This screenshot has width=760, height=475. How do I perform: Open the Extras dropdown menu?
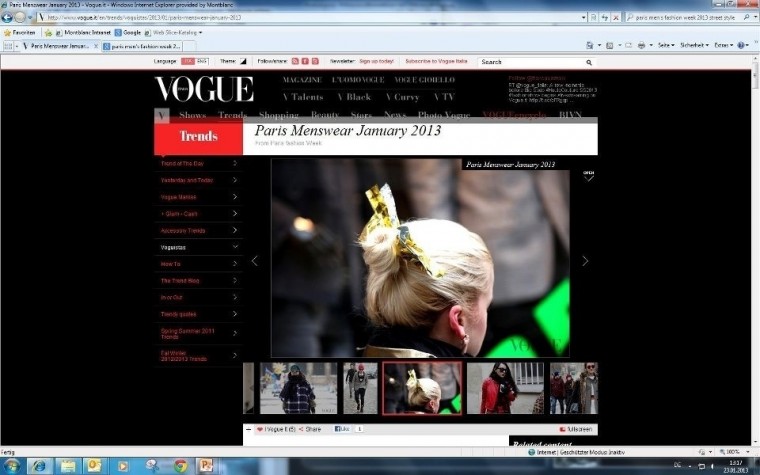(724, 45)
